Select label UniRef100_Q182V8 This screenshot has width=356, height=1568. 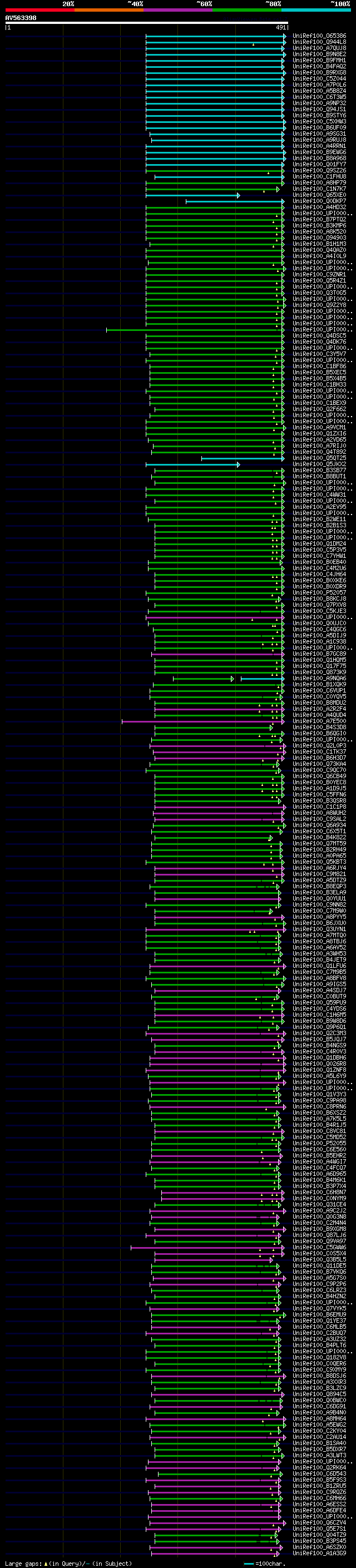coord(319,1357)
